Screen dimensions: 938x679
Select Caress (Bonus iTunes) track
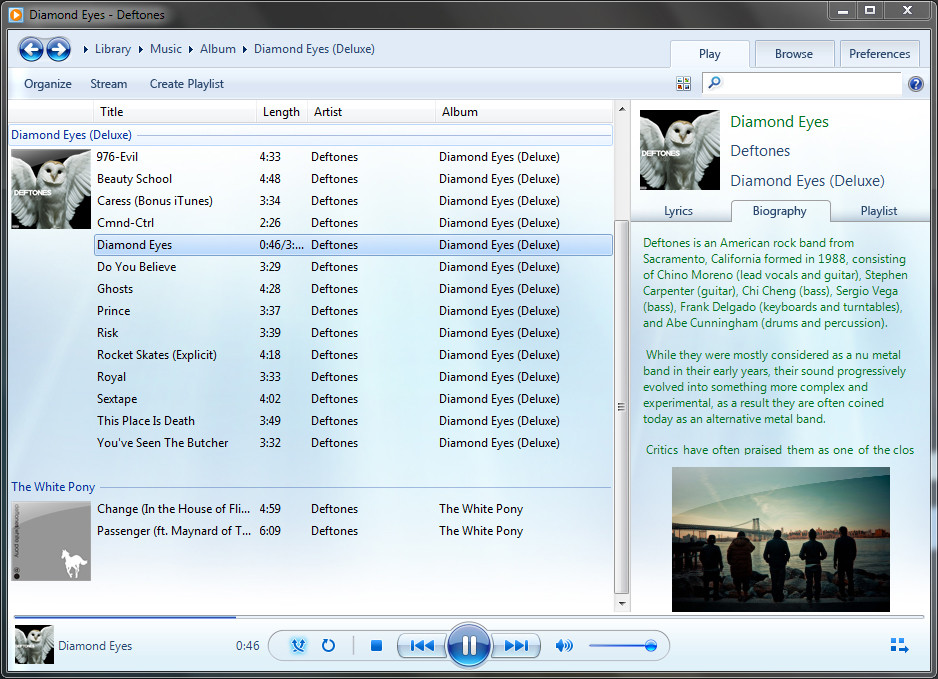click(353, 201)
